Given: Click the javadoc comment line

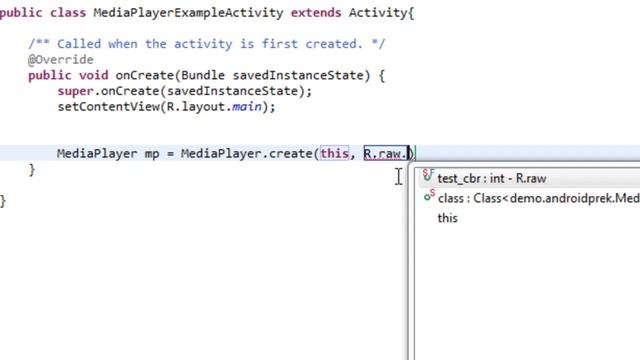Looking at the screenshot, I should click(207, 44).
